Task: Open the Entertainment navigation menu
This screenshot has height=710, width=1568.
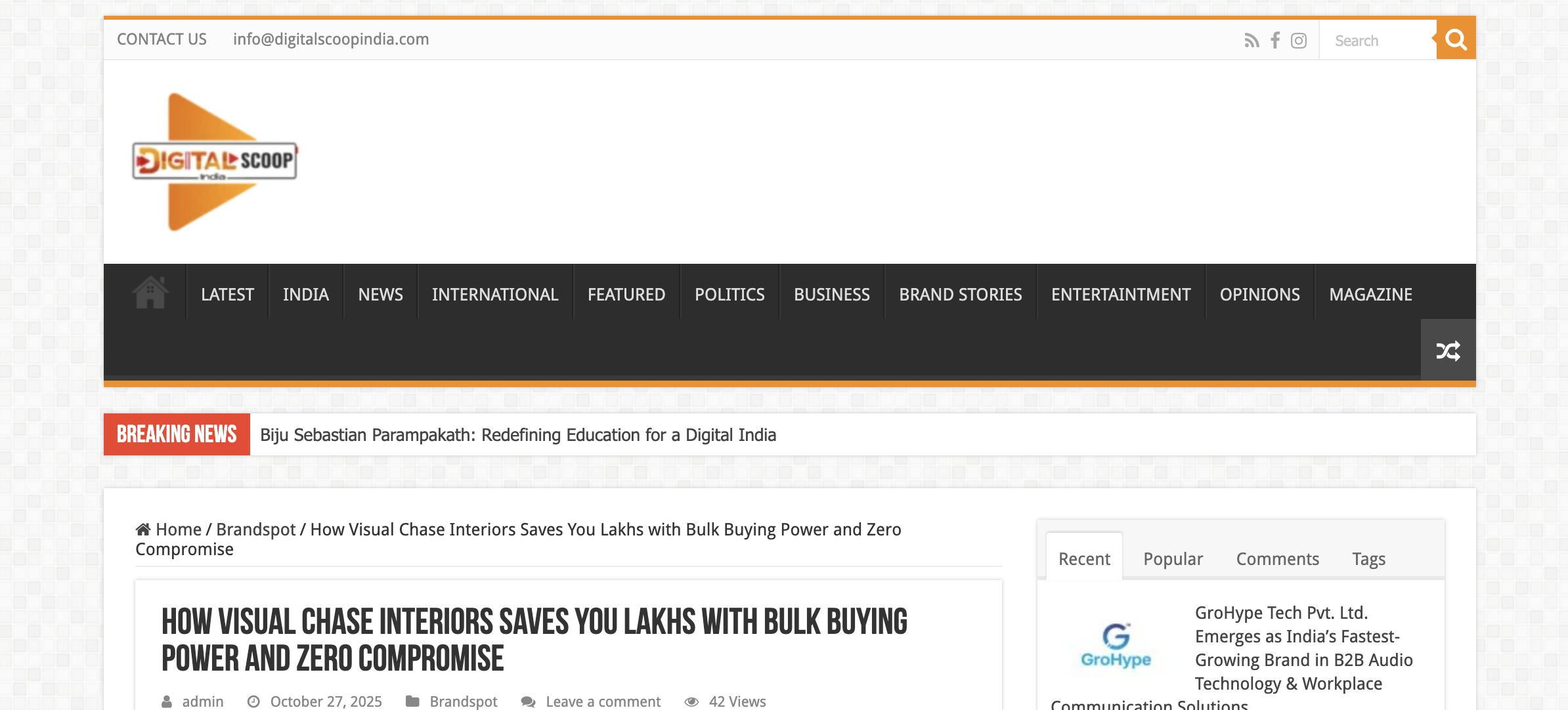Action: pyautogui.click(x=1120, y=295)
